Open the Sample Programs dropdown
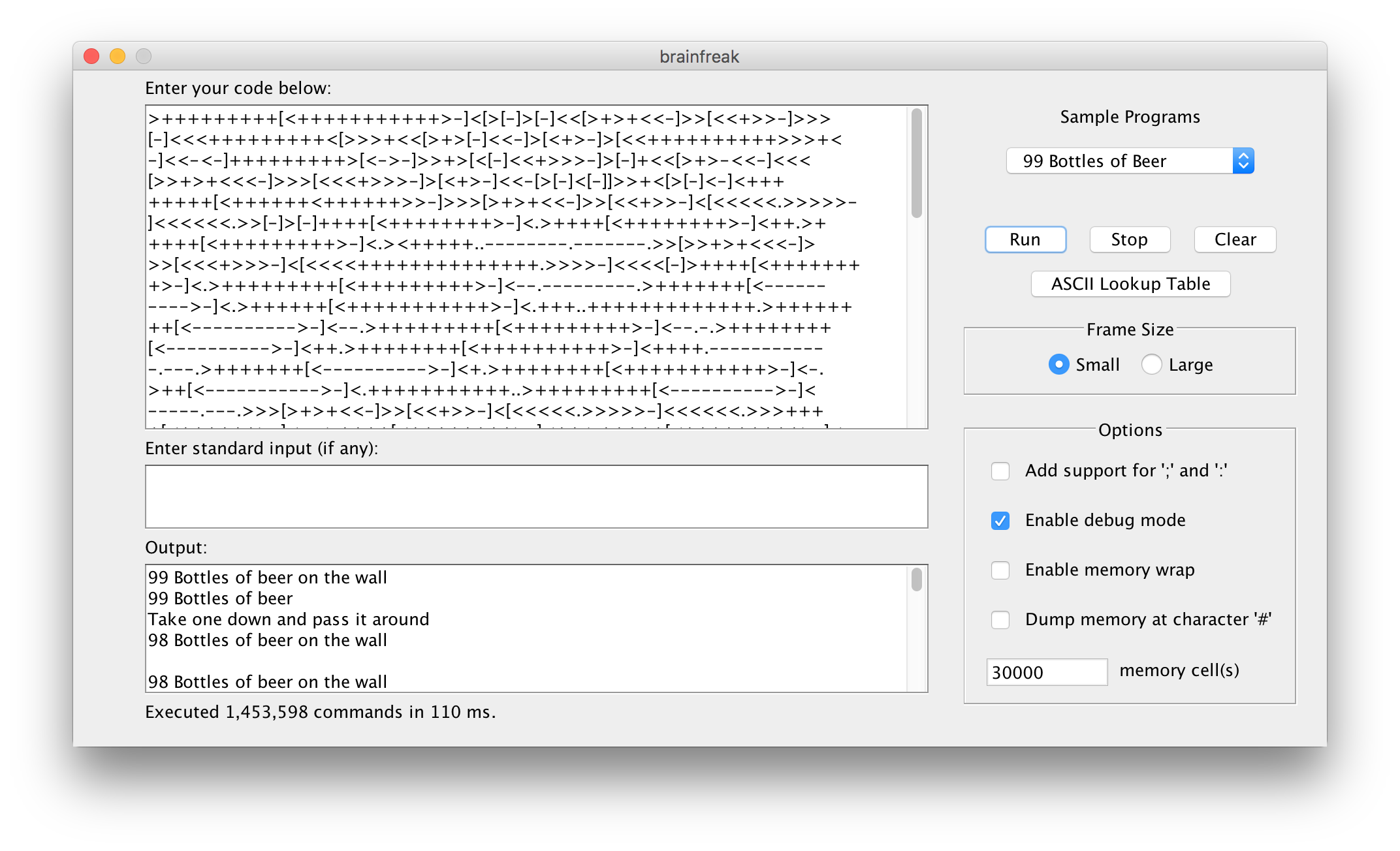Viewport: 1400px width, 851px height. (x=1130, y=161)
